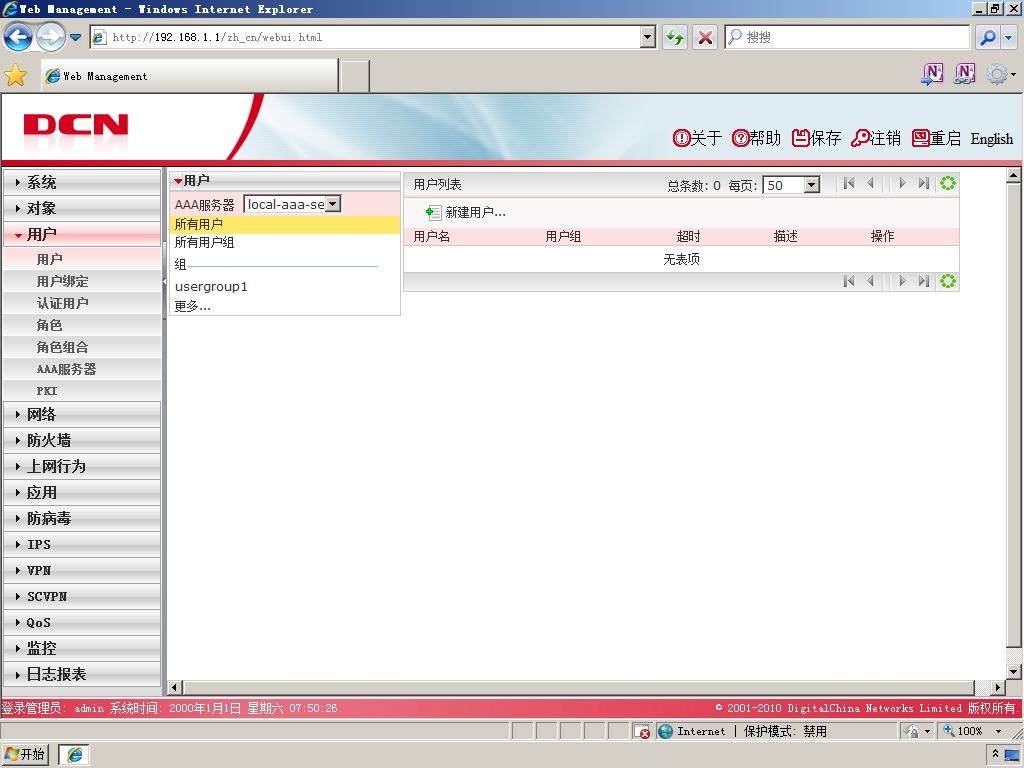Screen dimensions: 1024x768
Task: Click the search magnifier button
Action: (987, 37)
